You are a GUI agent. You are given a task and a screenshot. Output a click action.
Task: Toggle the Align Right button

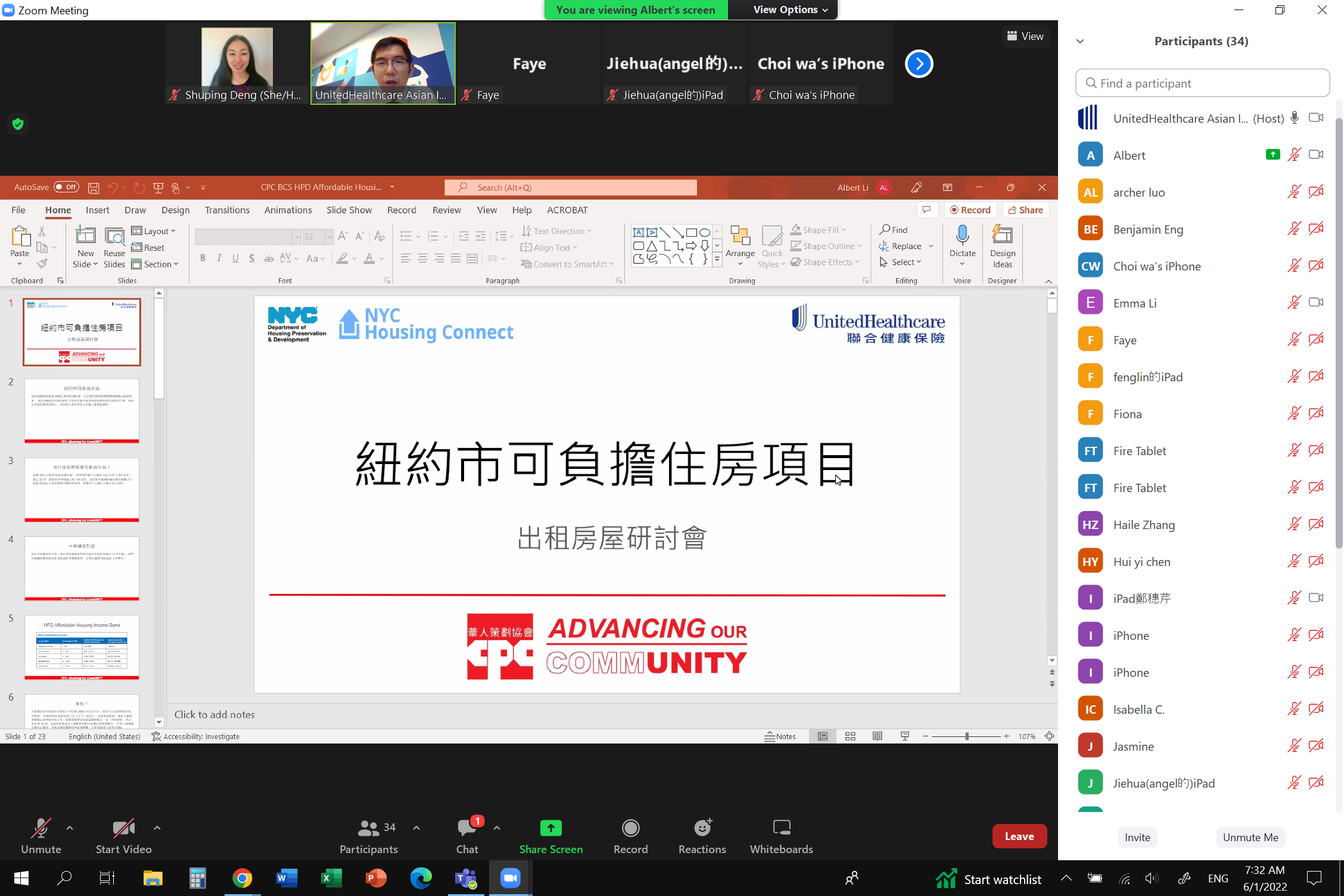(439, 258)
